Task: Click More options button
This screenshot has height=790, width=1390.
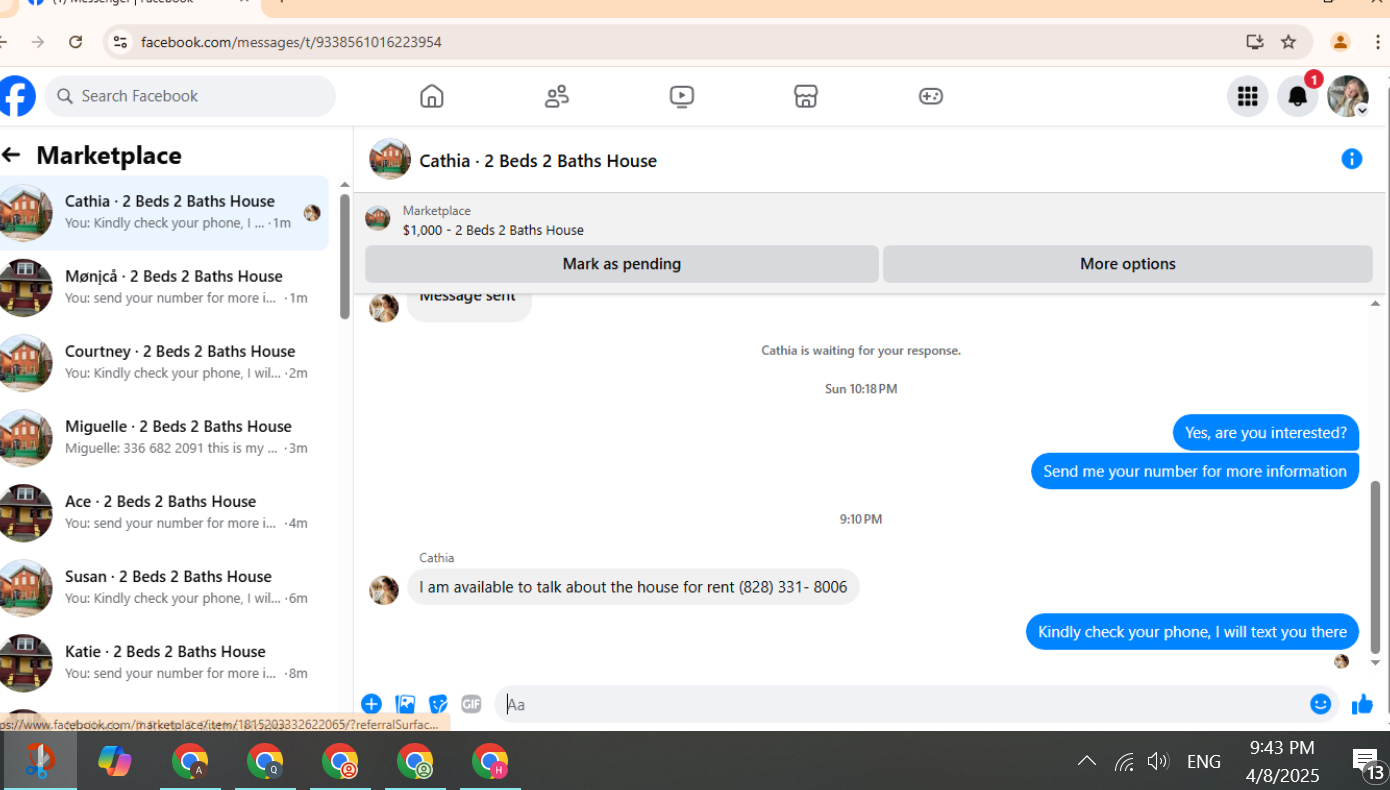Action: 1127,264
